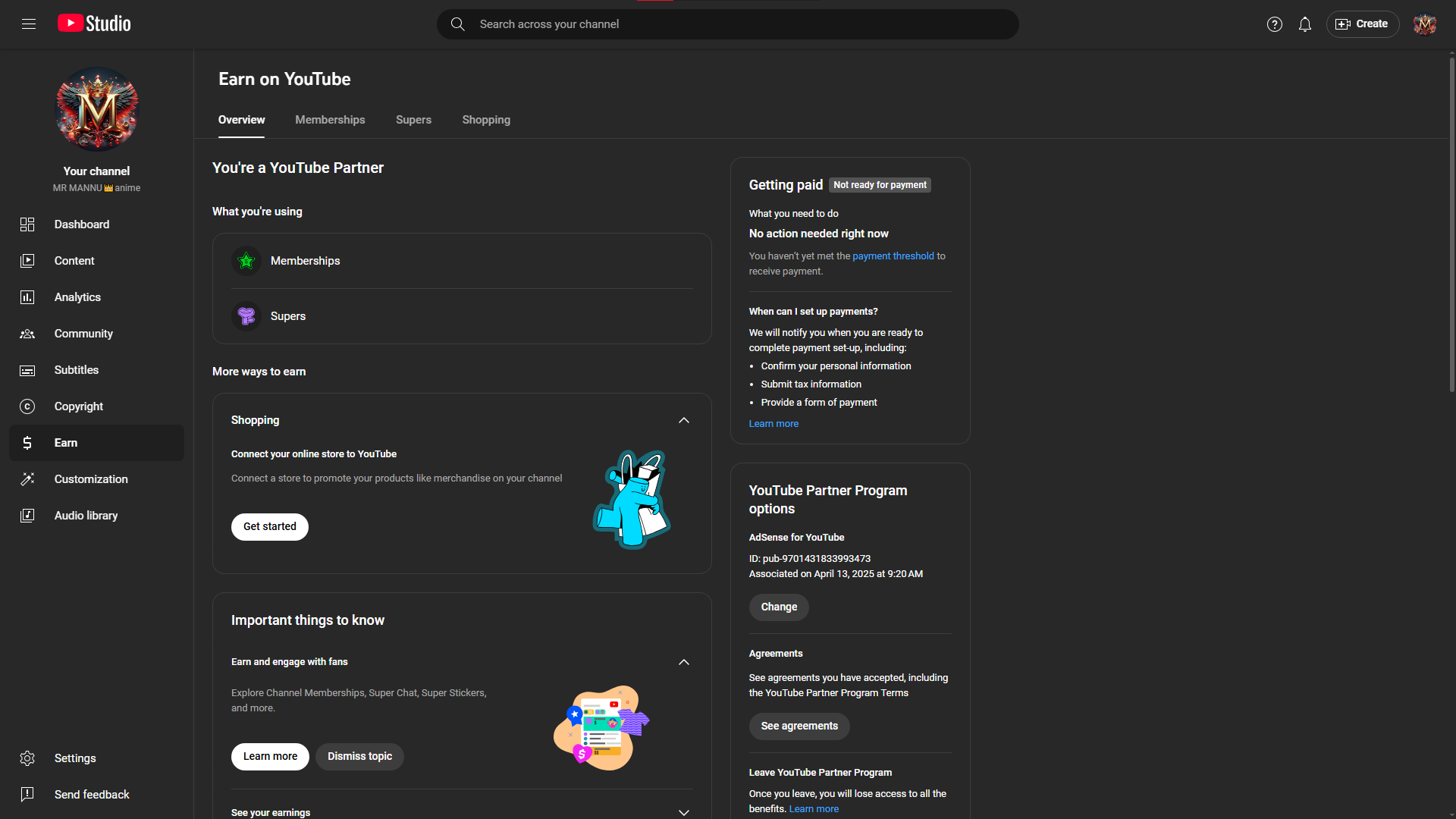Viewport: 1456px width, 819px height.
Task: Click the large channel profile picture
Action: 97,109
